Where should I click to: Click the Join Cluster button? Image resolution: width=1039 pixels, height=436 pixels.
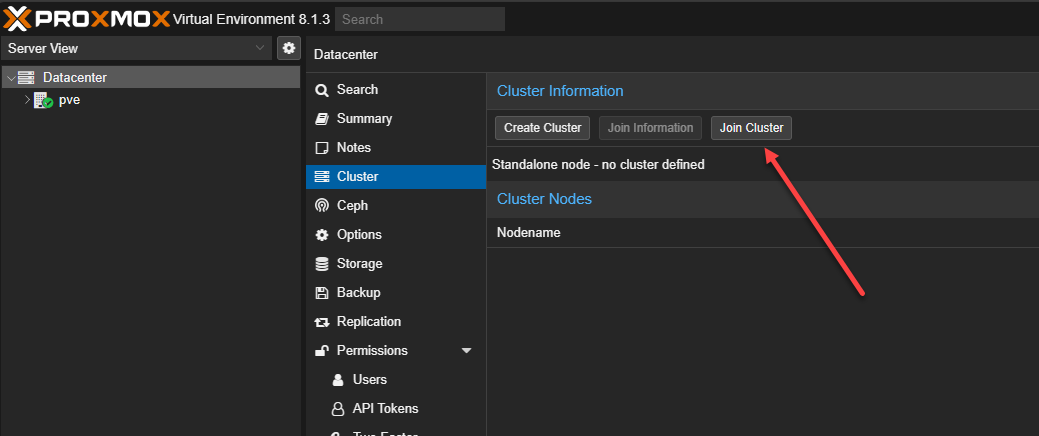click(751, 128)
